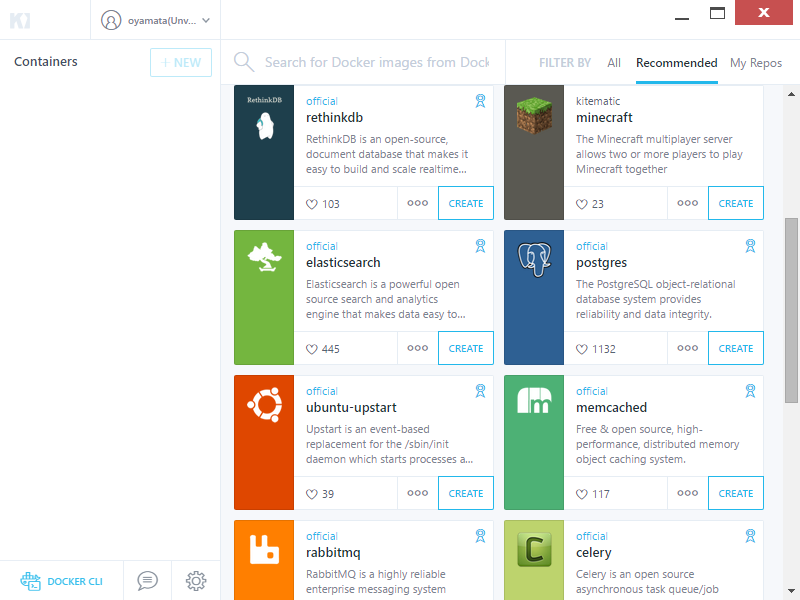This screenshot has width=800, height=600.
Task: Click the vertical scrollbar thumb
Action: (791, 310)
